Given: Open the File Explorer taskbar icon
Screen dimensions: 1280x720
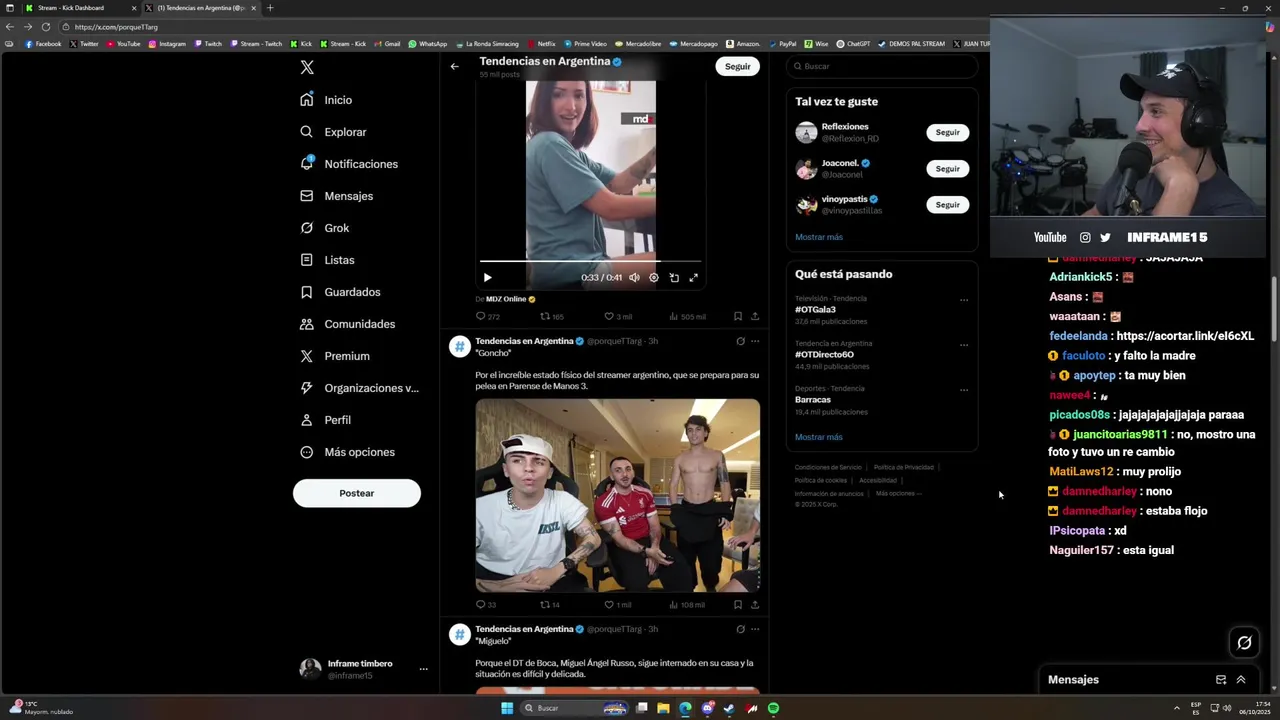Looking at the screenshot, I should coord(663,708).
